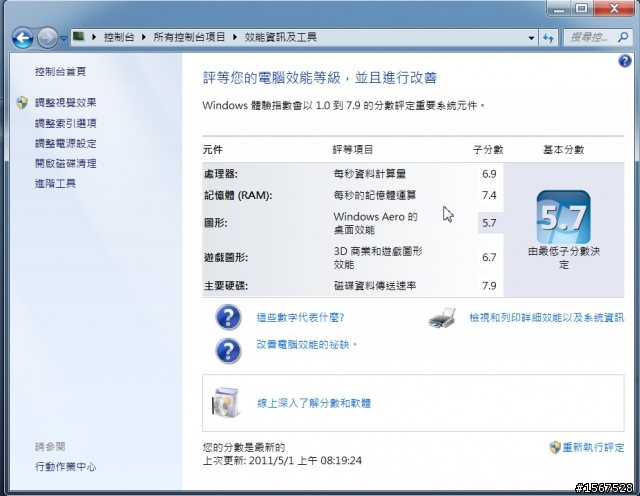
Task: Click shield icon beside 調整視覺效果
Action: point(22,102)
